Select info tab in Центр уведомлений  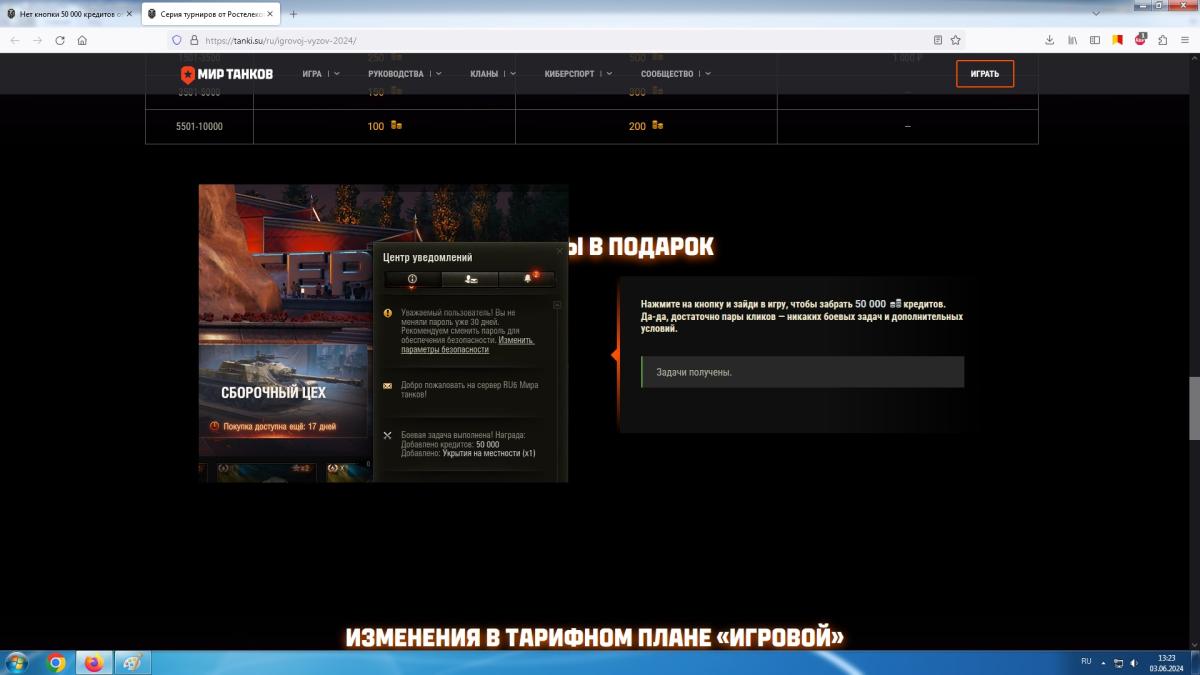pos(412,279)
